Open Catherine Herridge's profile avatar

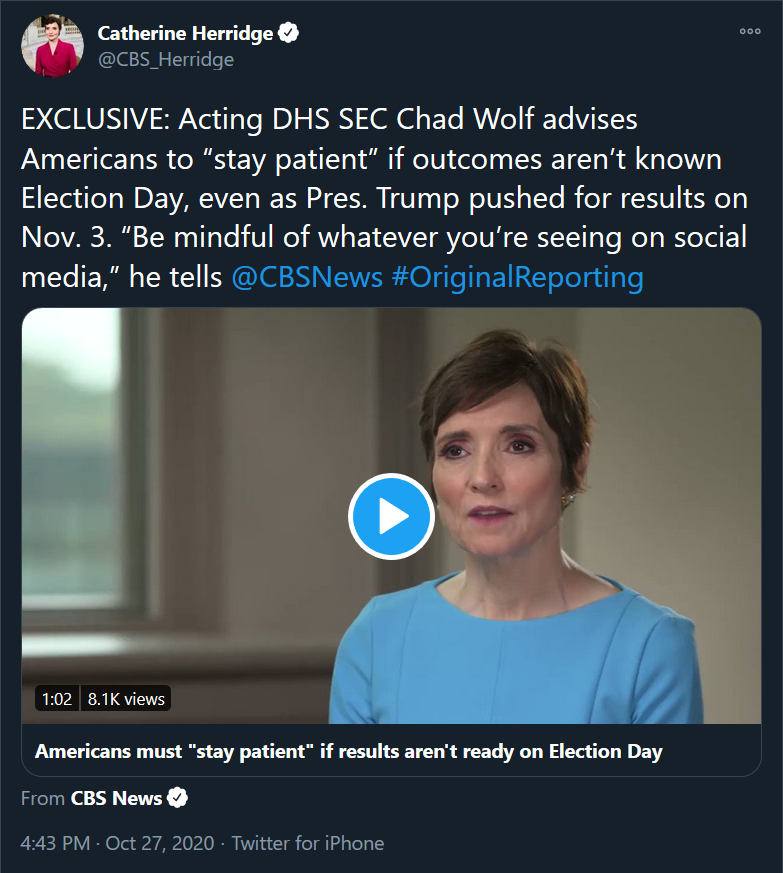coord(52,46)
